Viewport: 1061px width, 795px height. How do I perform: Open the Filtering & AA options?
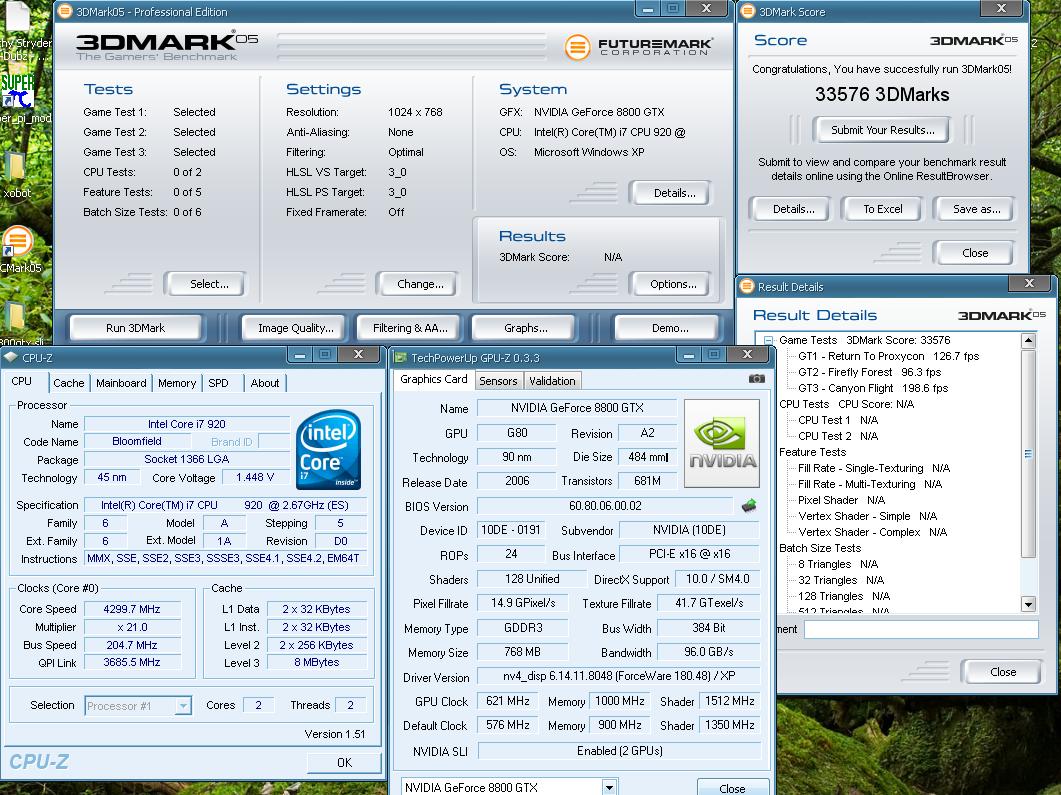[410, 328]
